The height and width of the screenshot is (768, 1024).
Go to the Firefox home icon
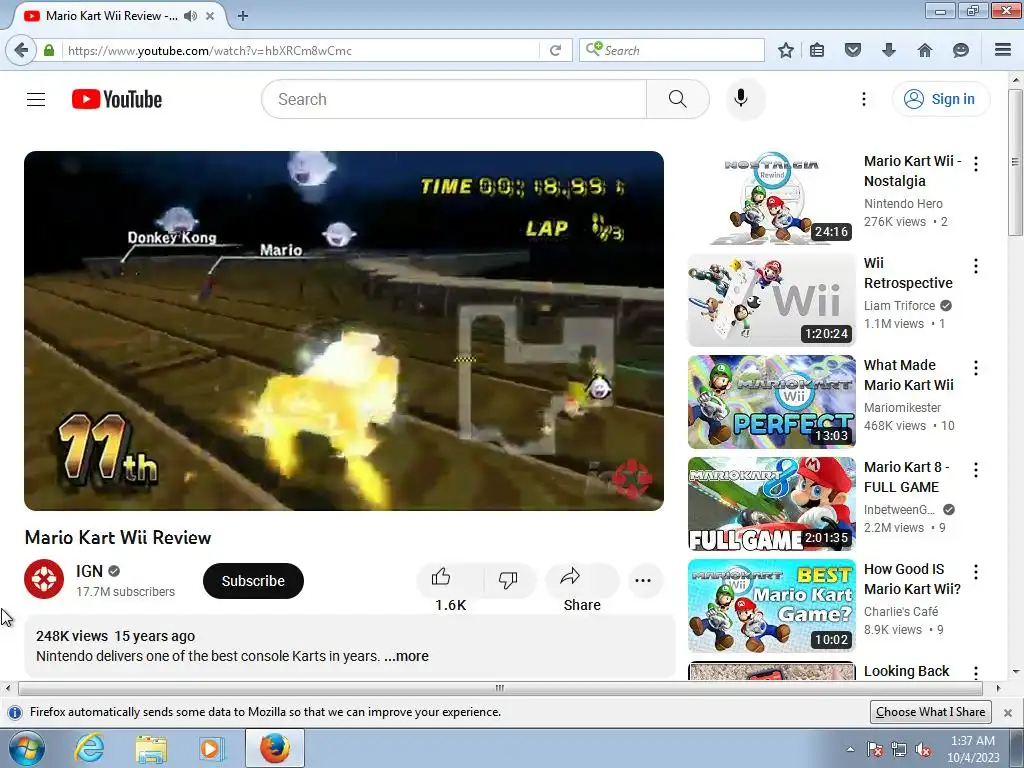coord(925,50)
